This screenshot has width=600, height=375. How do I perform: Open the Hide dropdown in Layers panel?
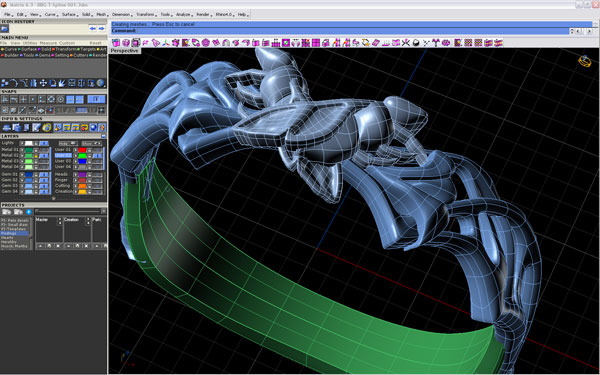tap(68, 143)
